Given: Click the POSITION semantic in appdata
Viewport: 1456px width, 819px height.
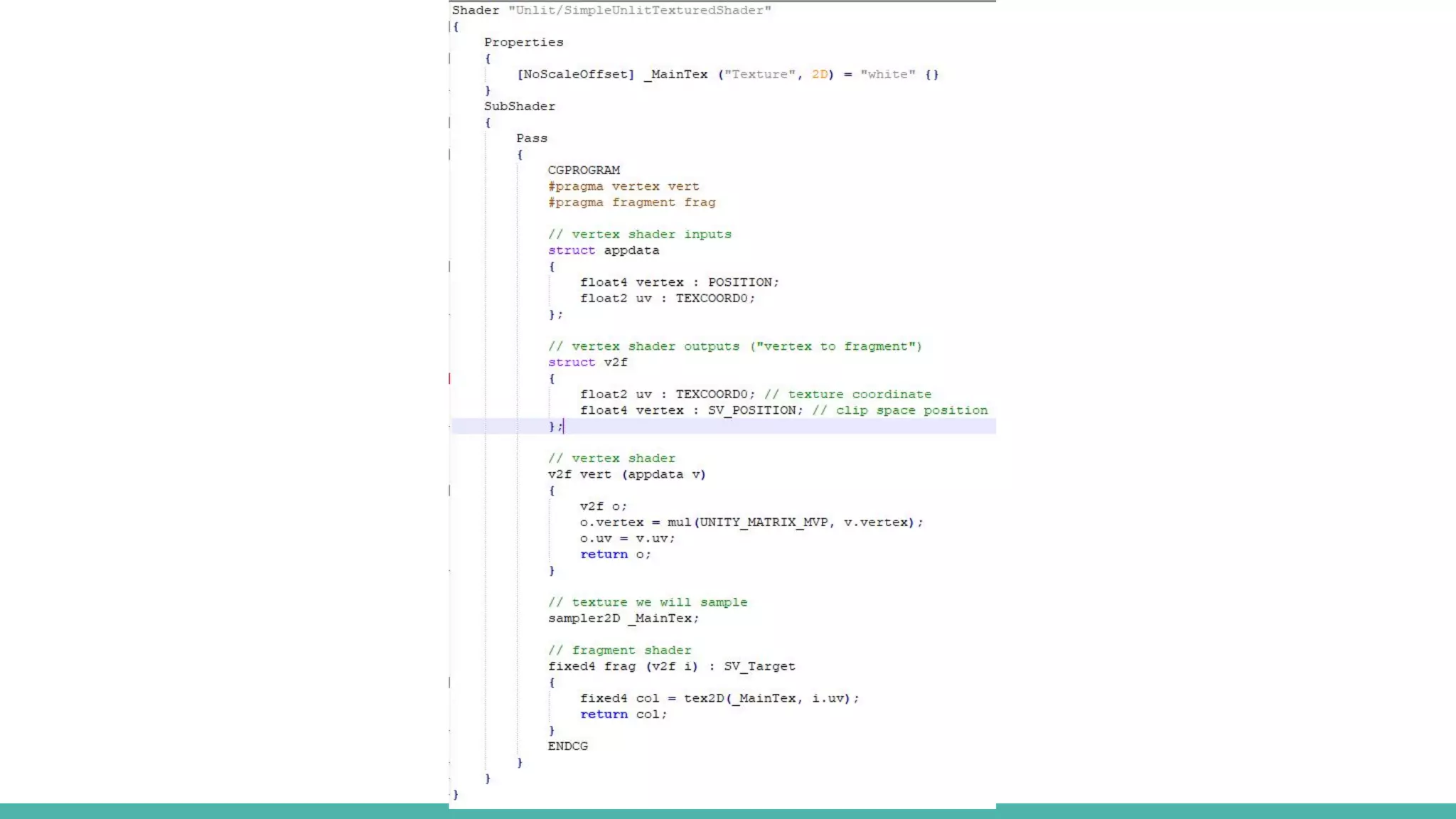Looking at the screenshot, I should [739, 282].
